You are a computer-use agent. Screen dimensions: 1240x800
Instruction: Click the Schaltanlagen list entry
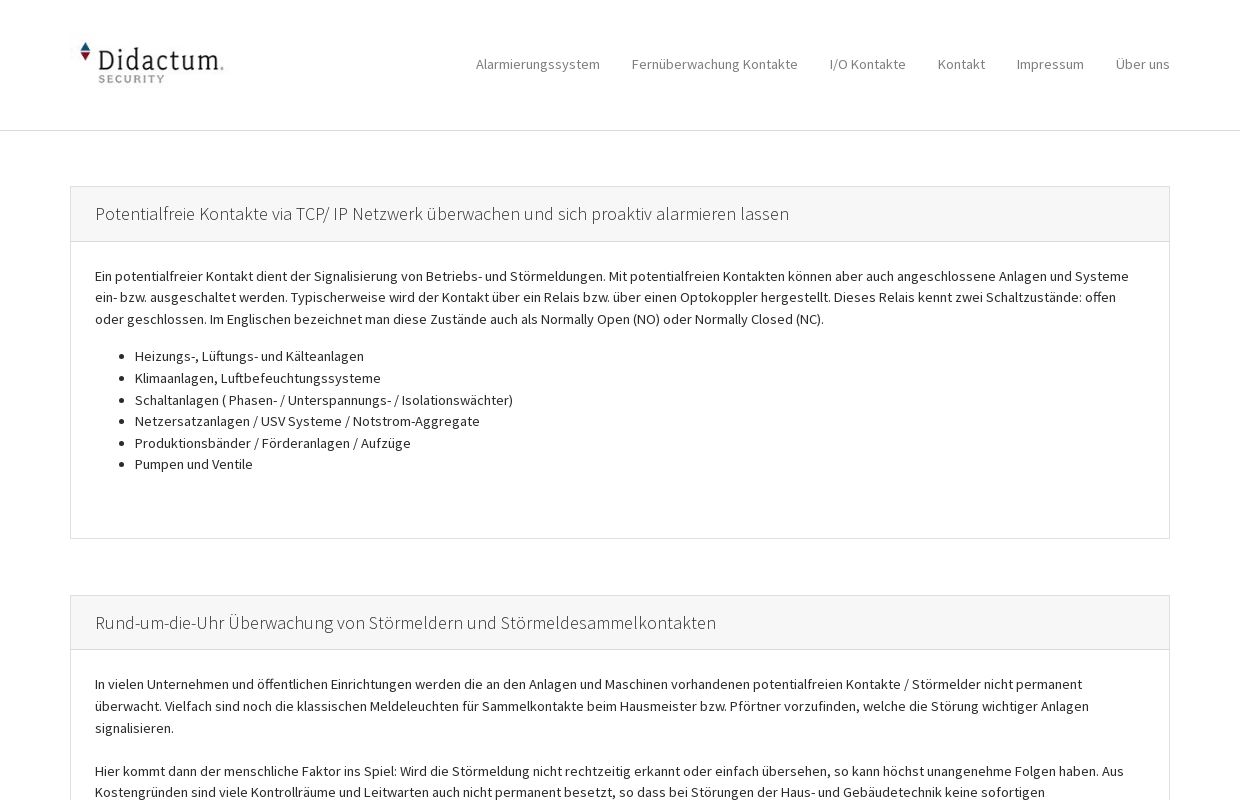click(x=323, y=400)
